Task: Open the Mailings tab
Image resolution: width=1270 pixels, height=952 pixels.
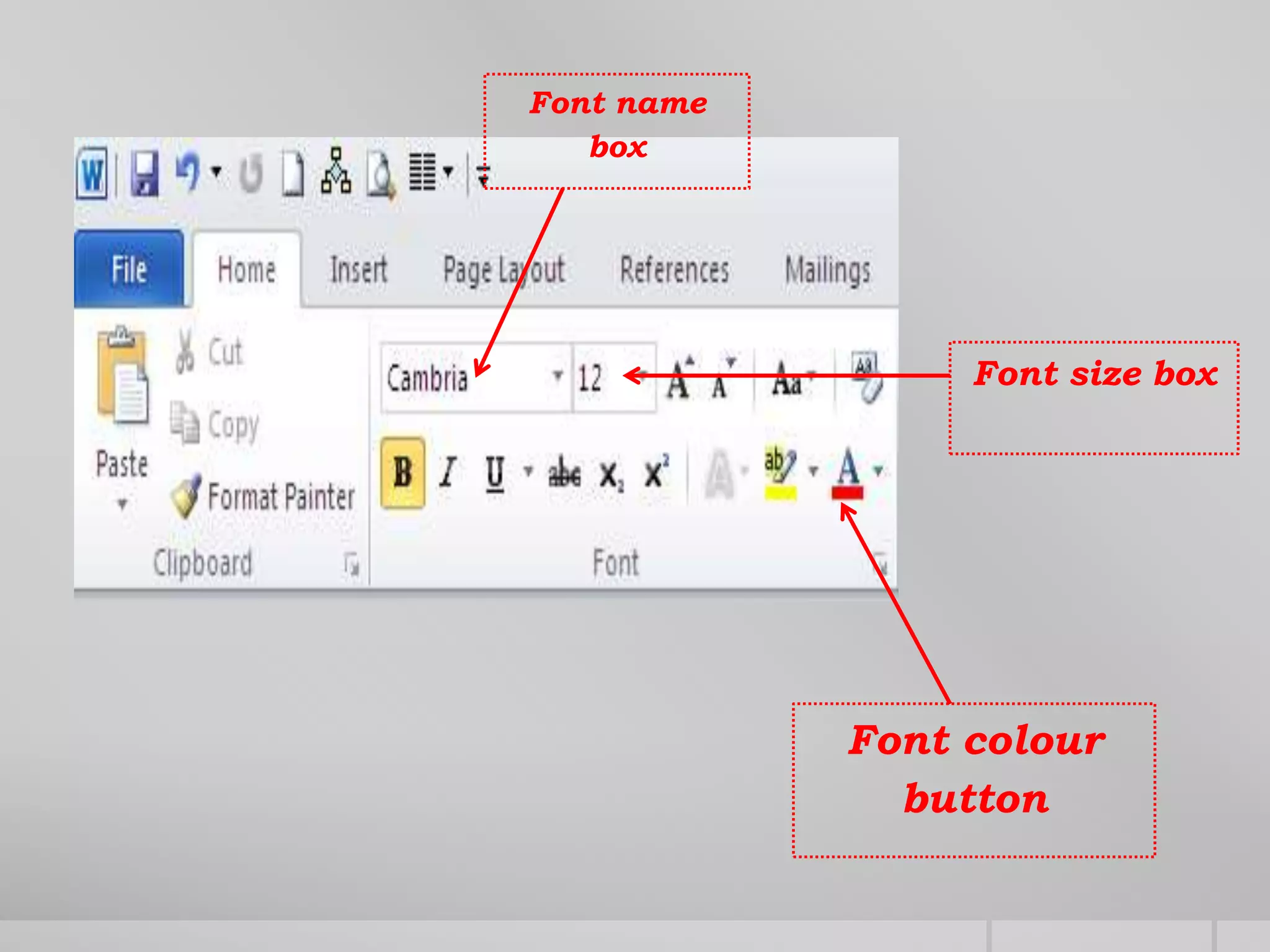Action: pos(828,271)
